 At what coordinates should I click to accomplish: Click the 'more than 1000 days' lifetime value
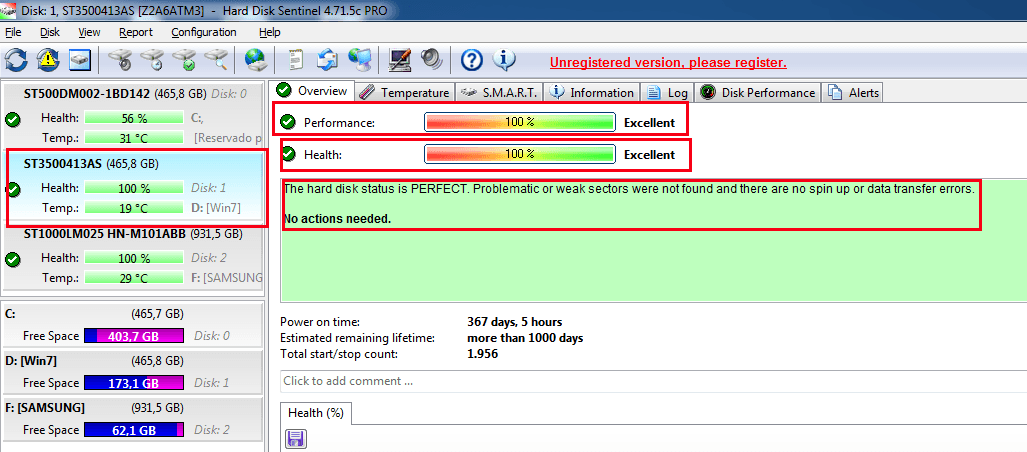pos(525,339)
